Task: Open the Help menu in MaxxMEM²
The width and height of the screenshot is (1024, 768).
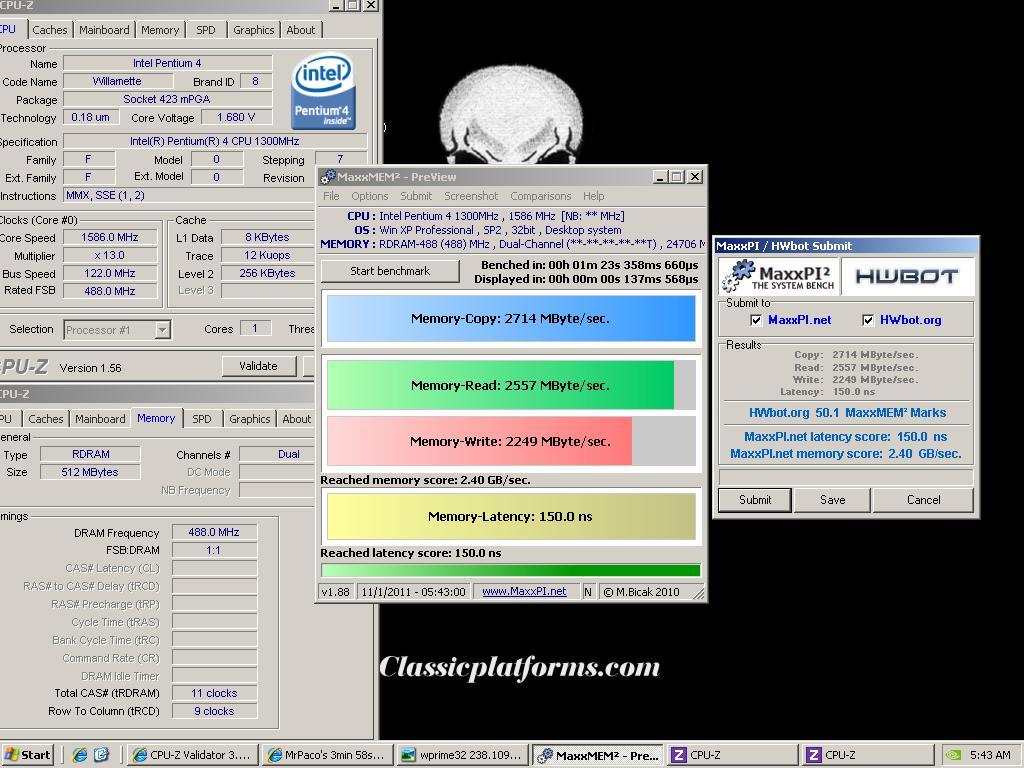Action: click(x=594, y=196)
